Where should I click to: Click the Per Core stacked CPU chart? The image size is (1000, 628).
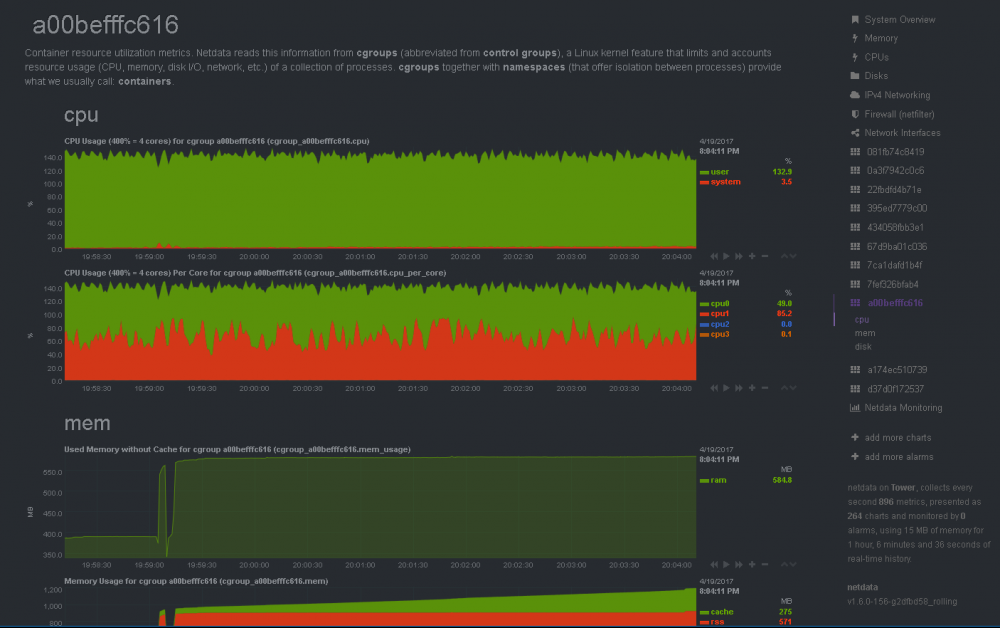pos(380,331)
